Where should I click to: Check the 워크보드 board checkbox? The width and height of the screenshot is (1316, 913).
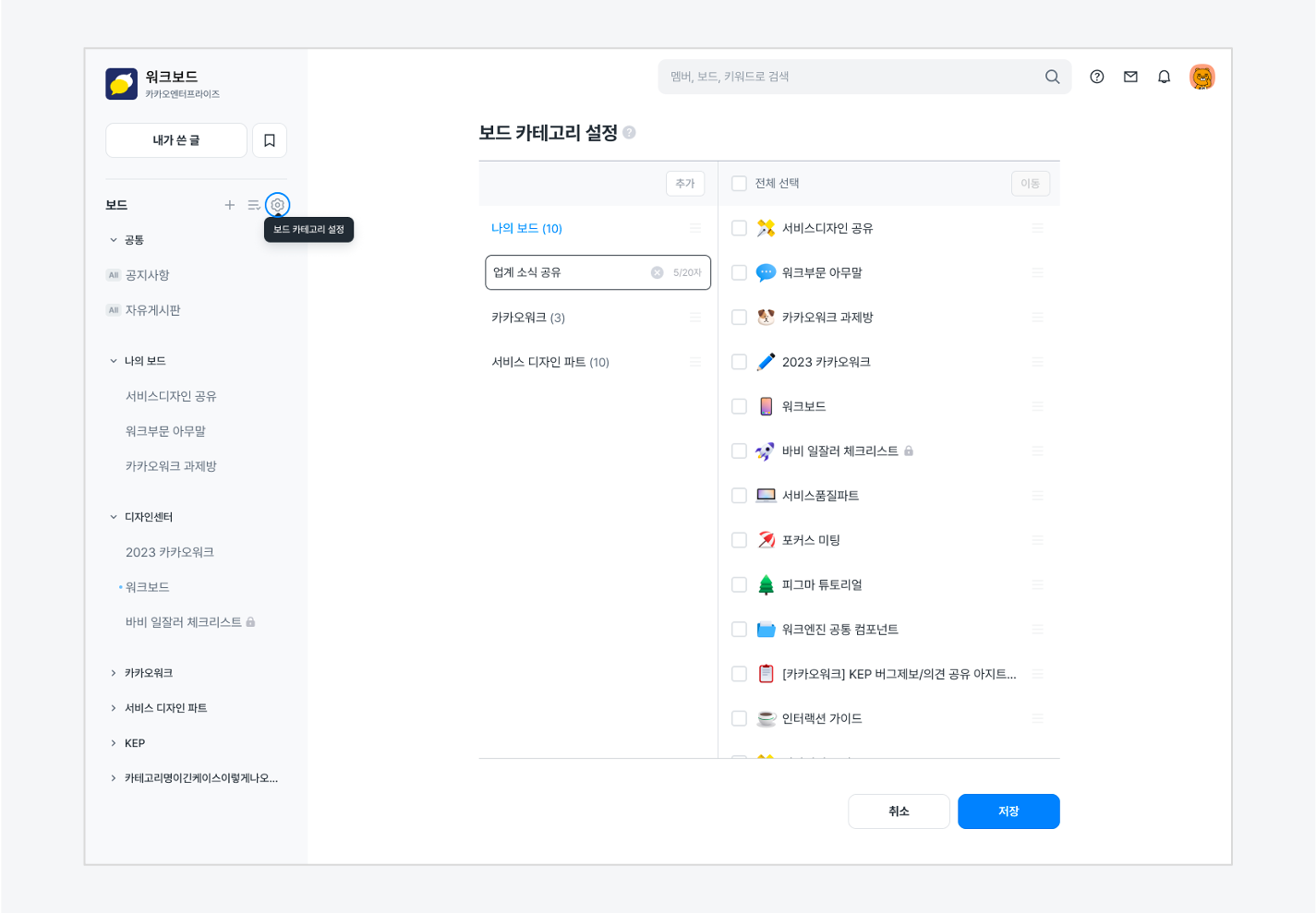tap(739, 406)
